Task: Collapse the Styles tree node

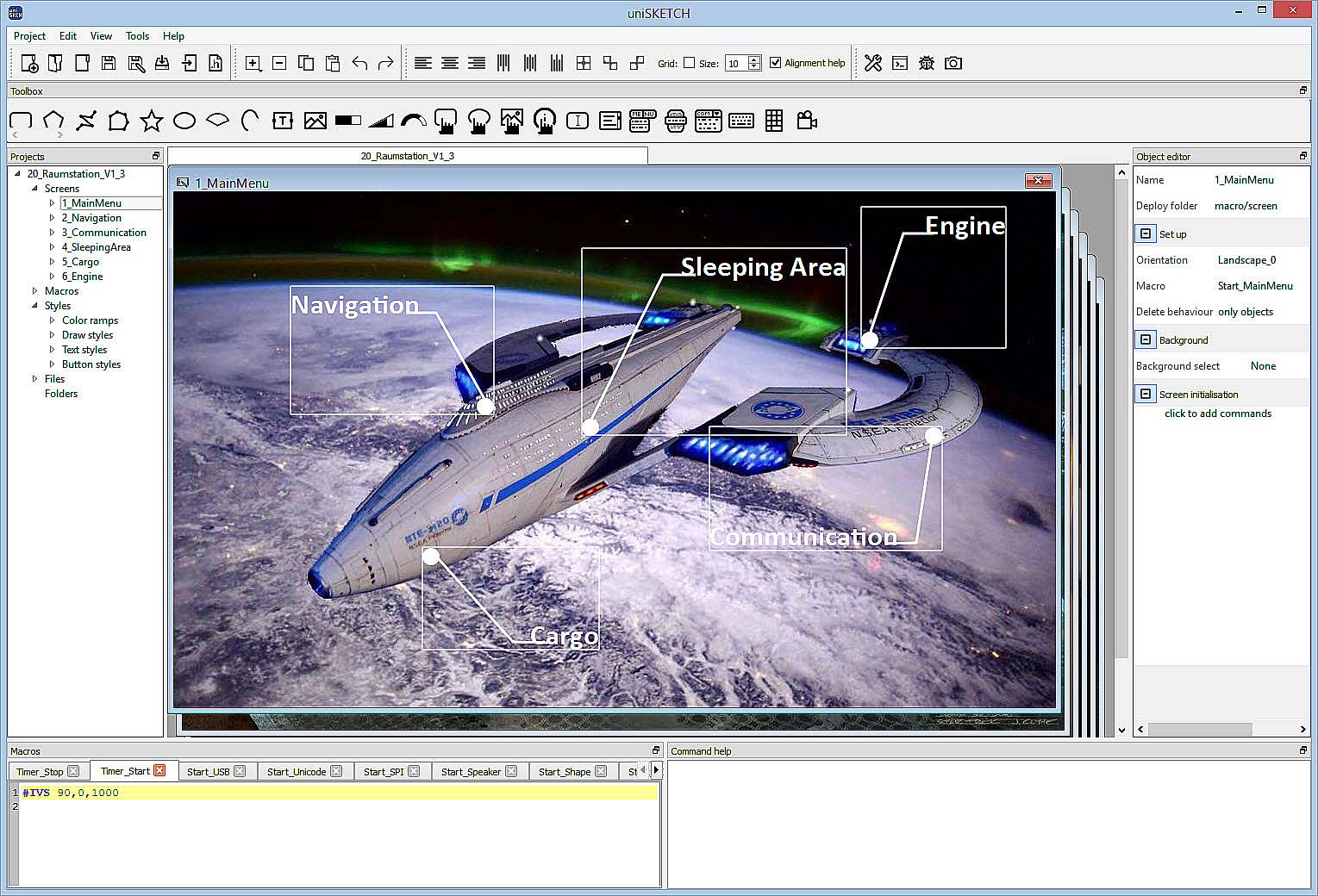Action: tap(34, 305)
